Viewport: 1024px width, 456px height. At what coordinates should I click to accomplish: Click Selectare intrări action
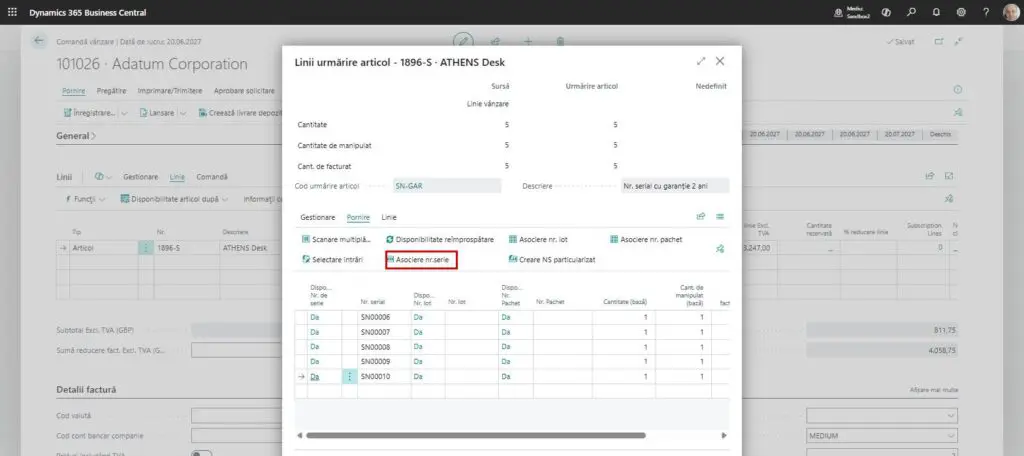point(332,259)
